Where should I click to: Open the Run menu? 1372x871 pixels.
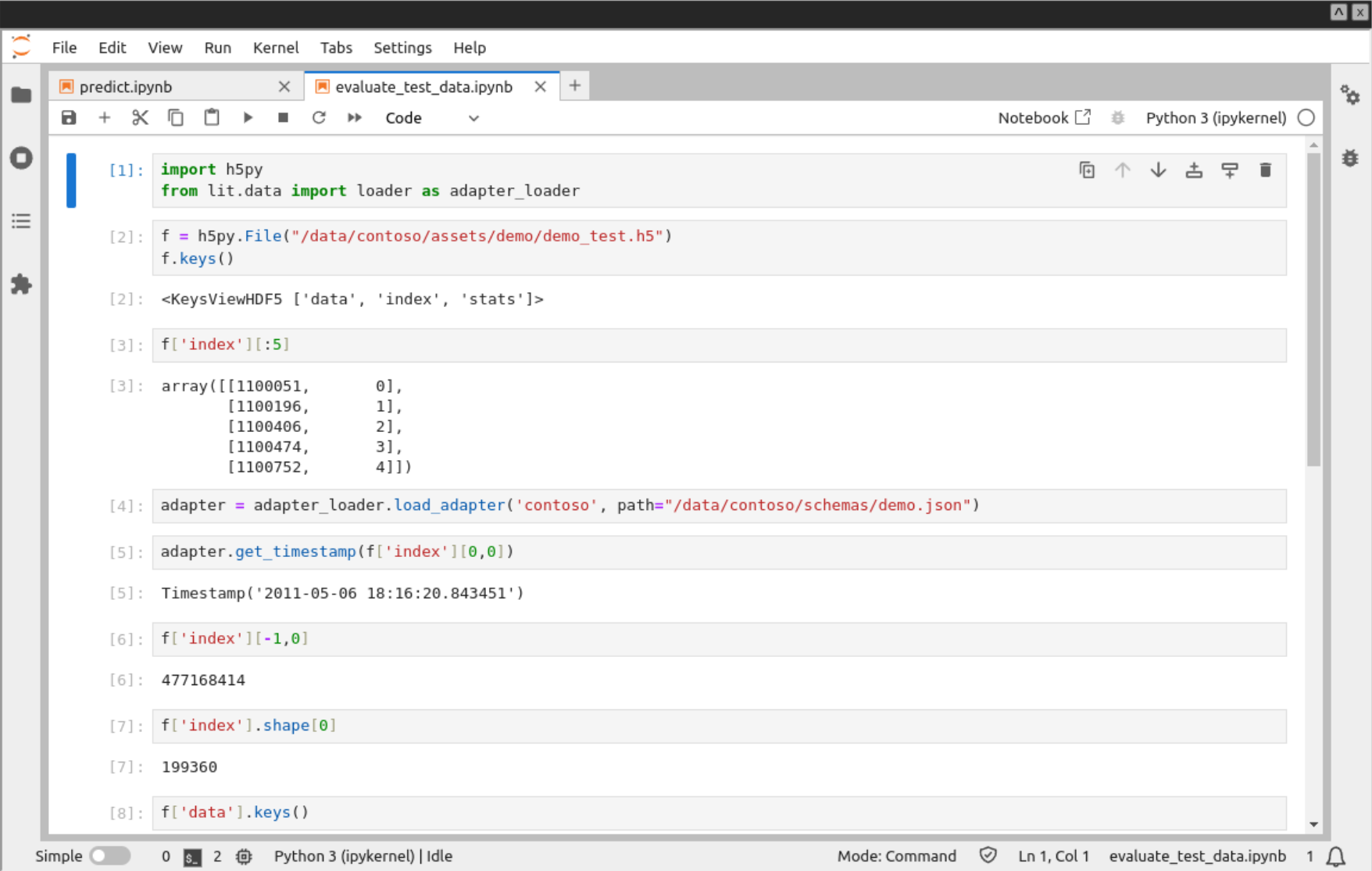click(217, 48)
